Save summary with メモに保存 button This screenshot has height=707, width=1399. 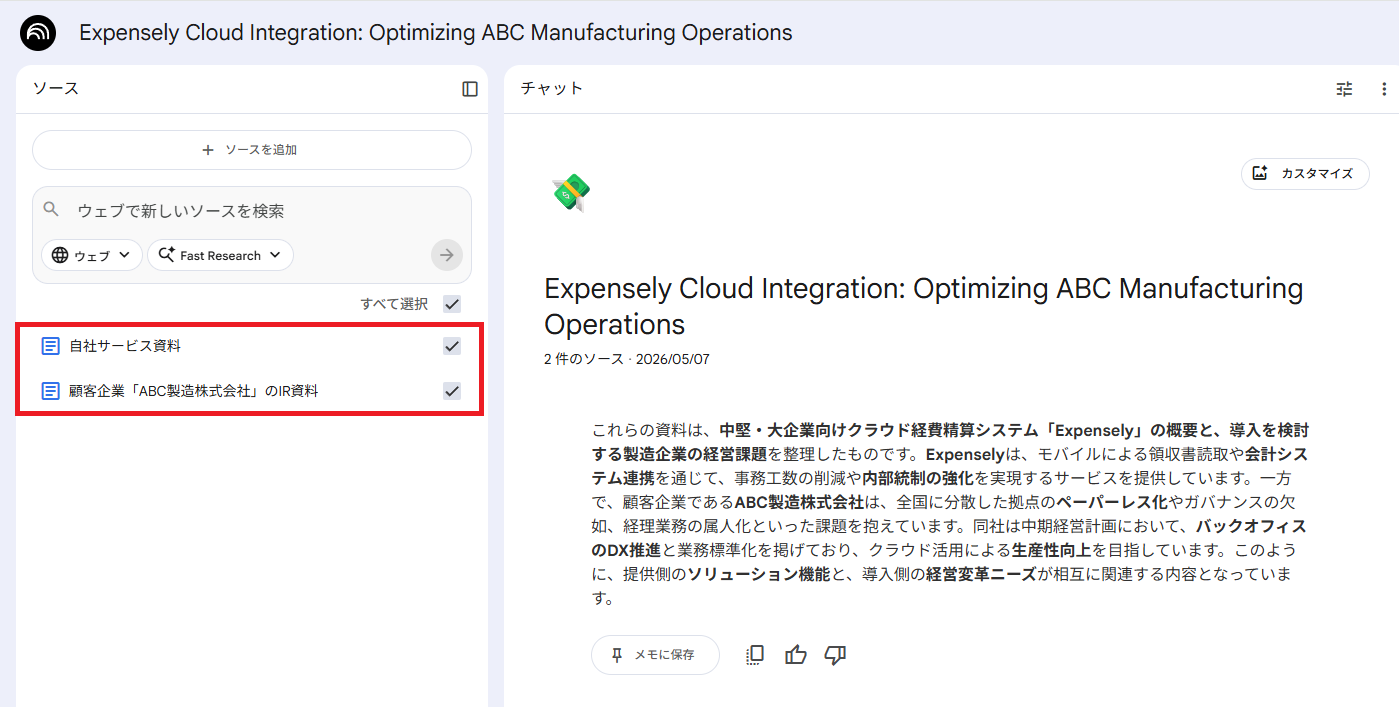point(655,655)
